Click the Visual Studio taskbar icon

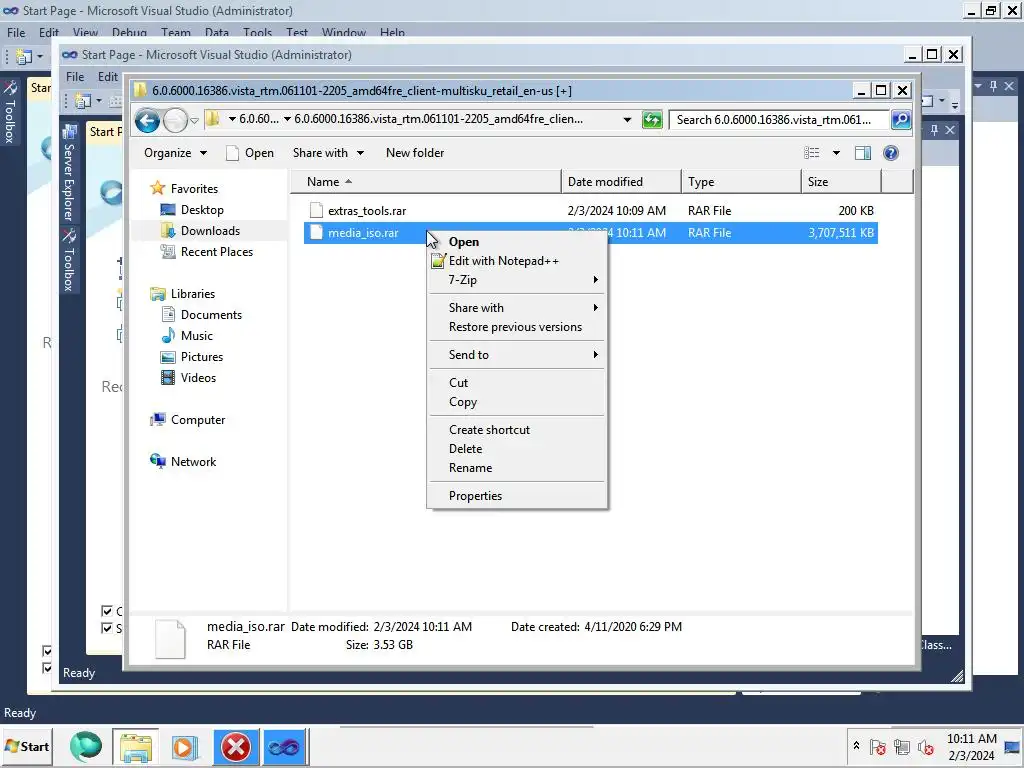coord(284,747)
